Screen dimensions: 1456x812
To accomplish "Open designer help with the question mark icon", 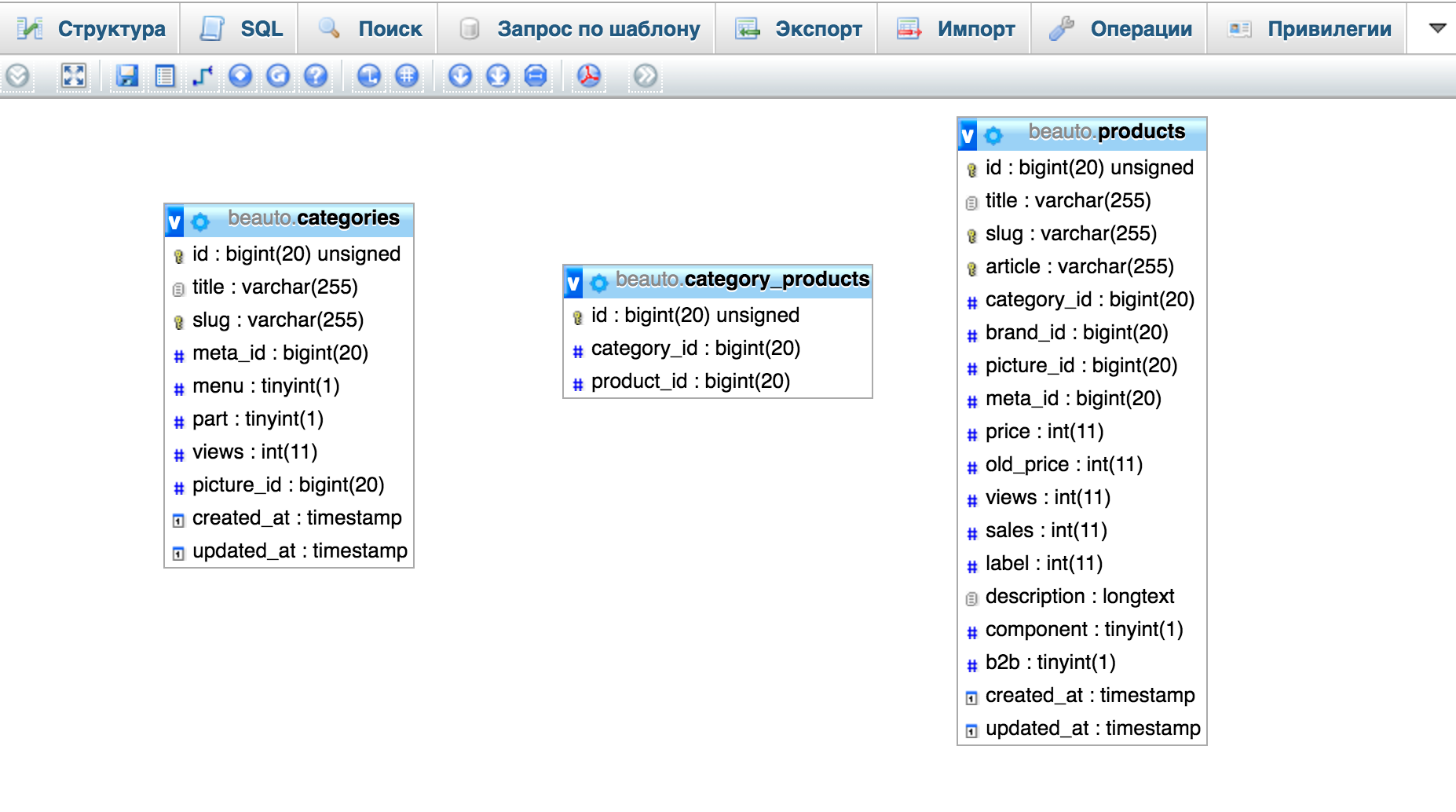I will click(x=316, y=76).
